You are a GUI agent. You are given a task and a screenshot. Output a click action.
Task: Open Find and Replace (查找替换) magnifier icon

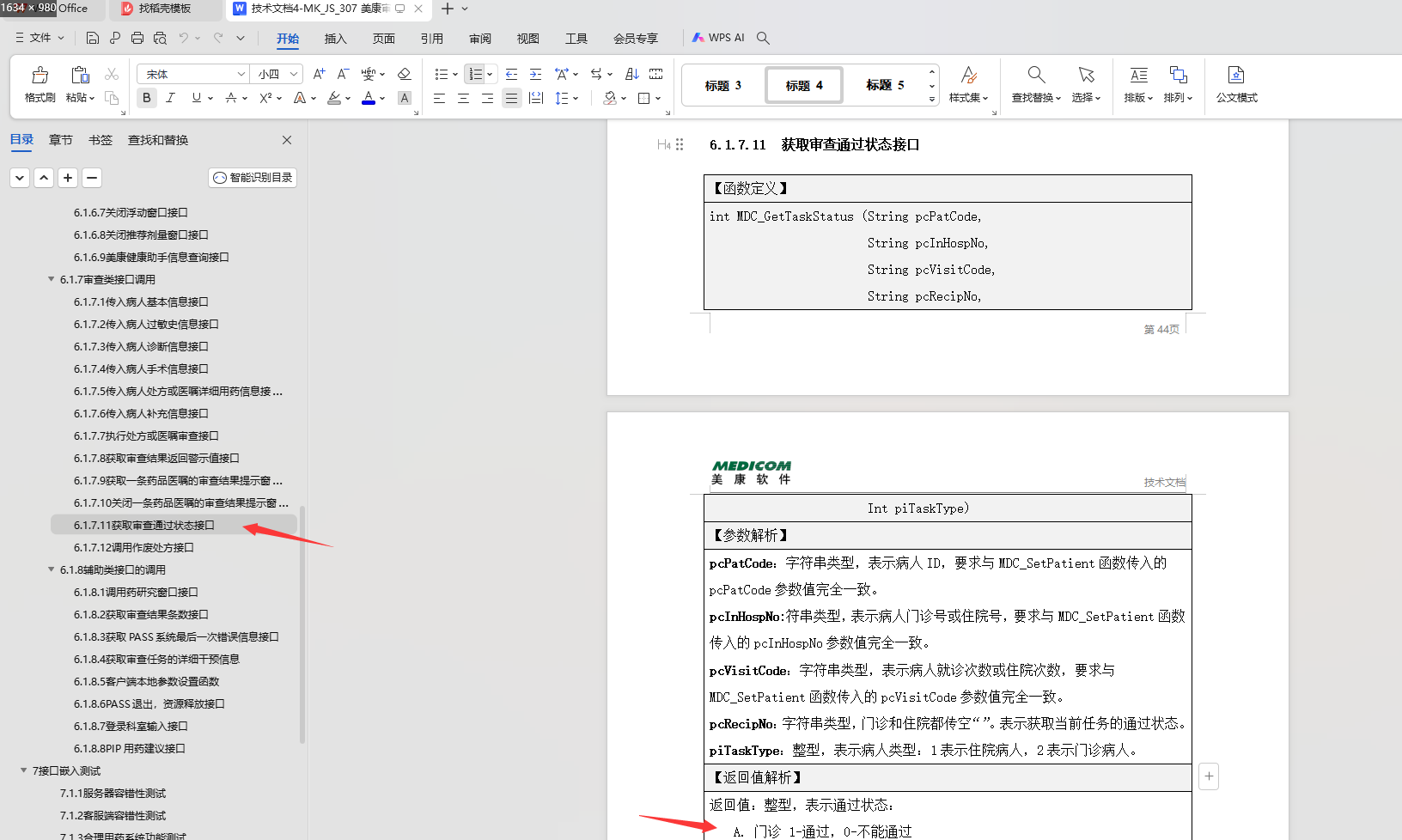[x=1036, y=75]
